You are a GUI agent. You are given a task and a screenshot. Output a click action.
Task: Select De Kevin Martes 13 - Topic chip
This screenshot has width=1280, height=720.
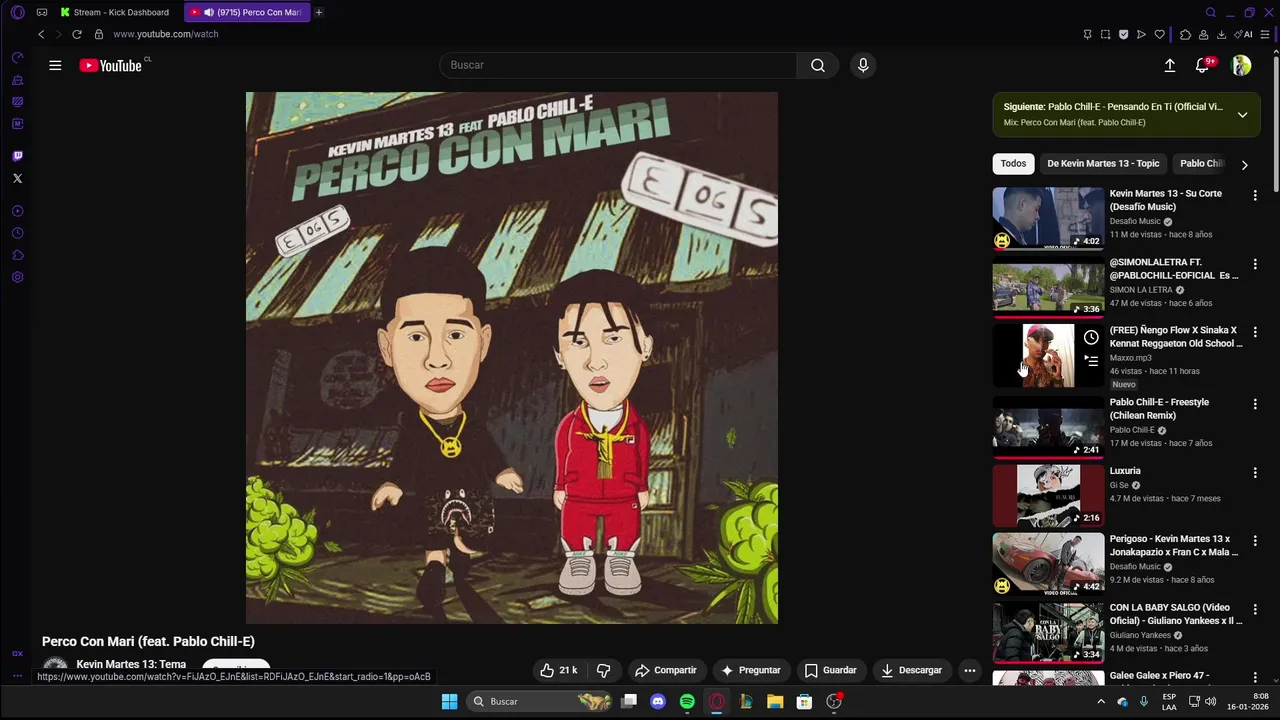tap(1103, 163)
